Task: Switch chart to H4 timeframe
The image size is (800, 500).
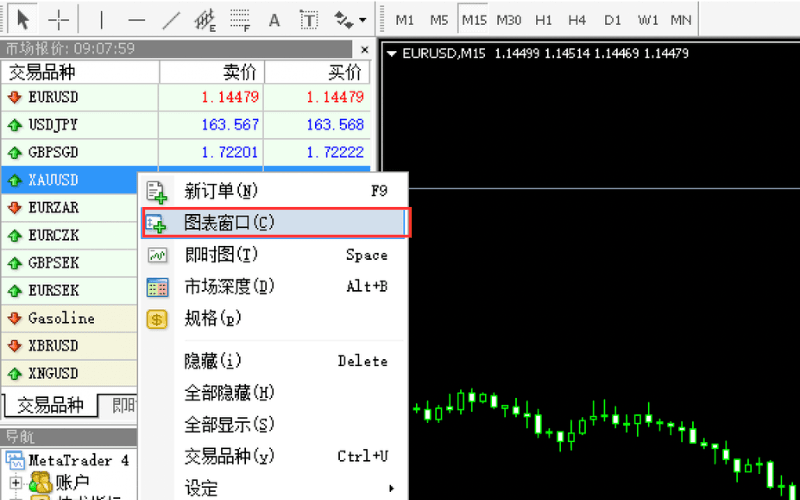Action: 577,20
